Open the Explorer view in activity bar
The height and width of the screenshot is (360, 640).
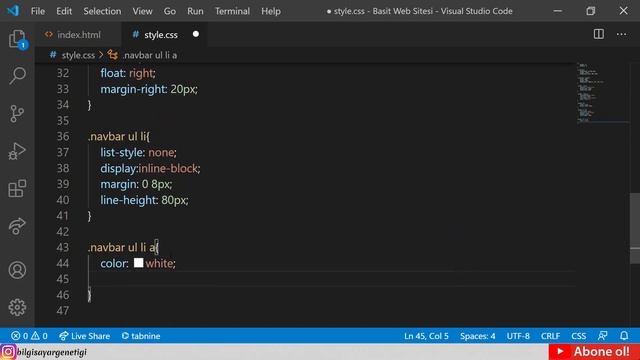(18, 40)
